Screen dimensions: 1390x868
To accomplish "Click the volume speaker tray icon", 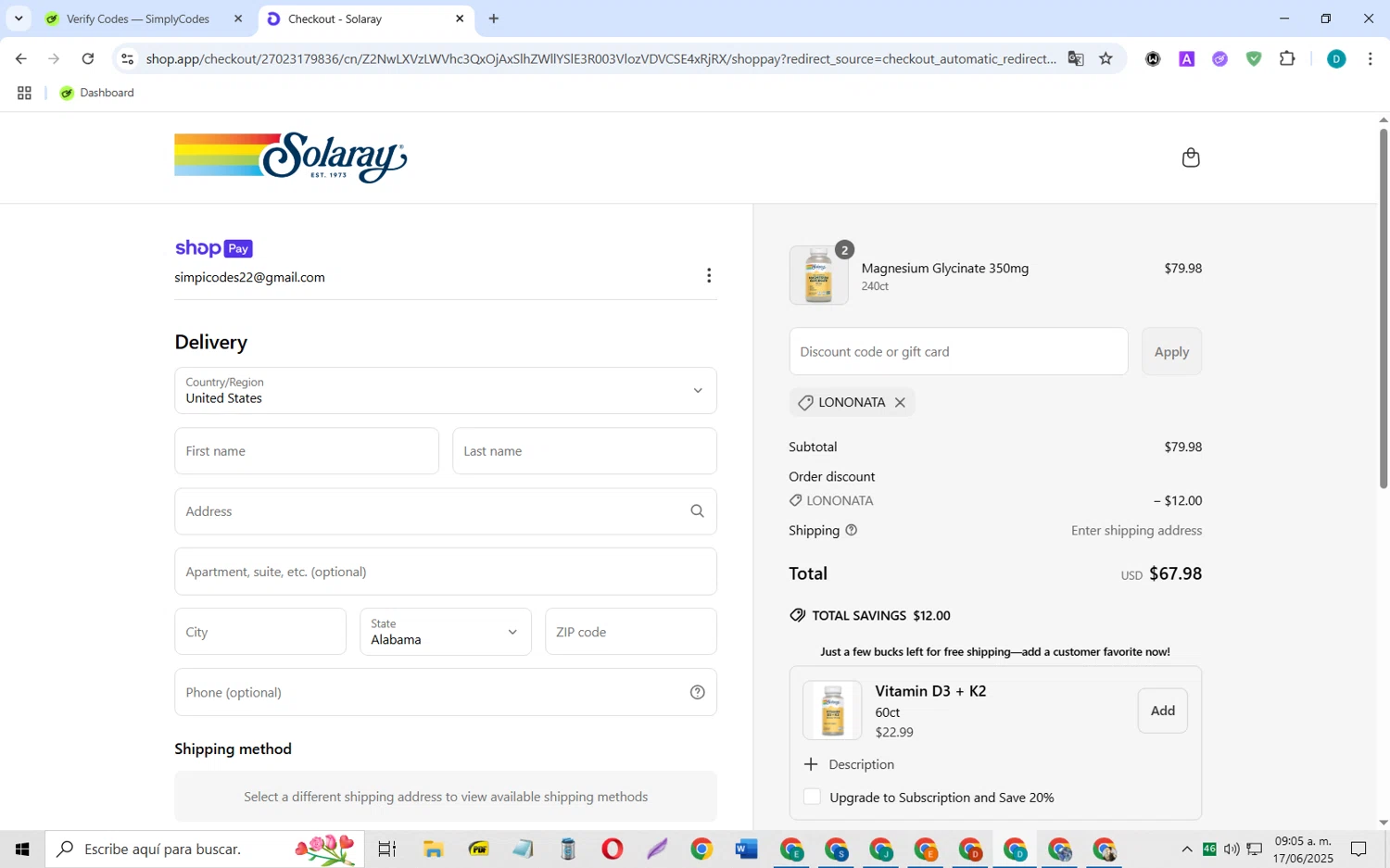I will [1232, 849].
